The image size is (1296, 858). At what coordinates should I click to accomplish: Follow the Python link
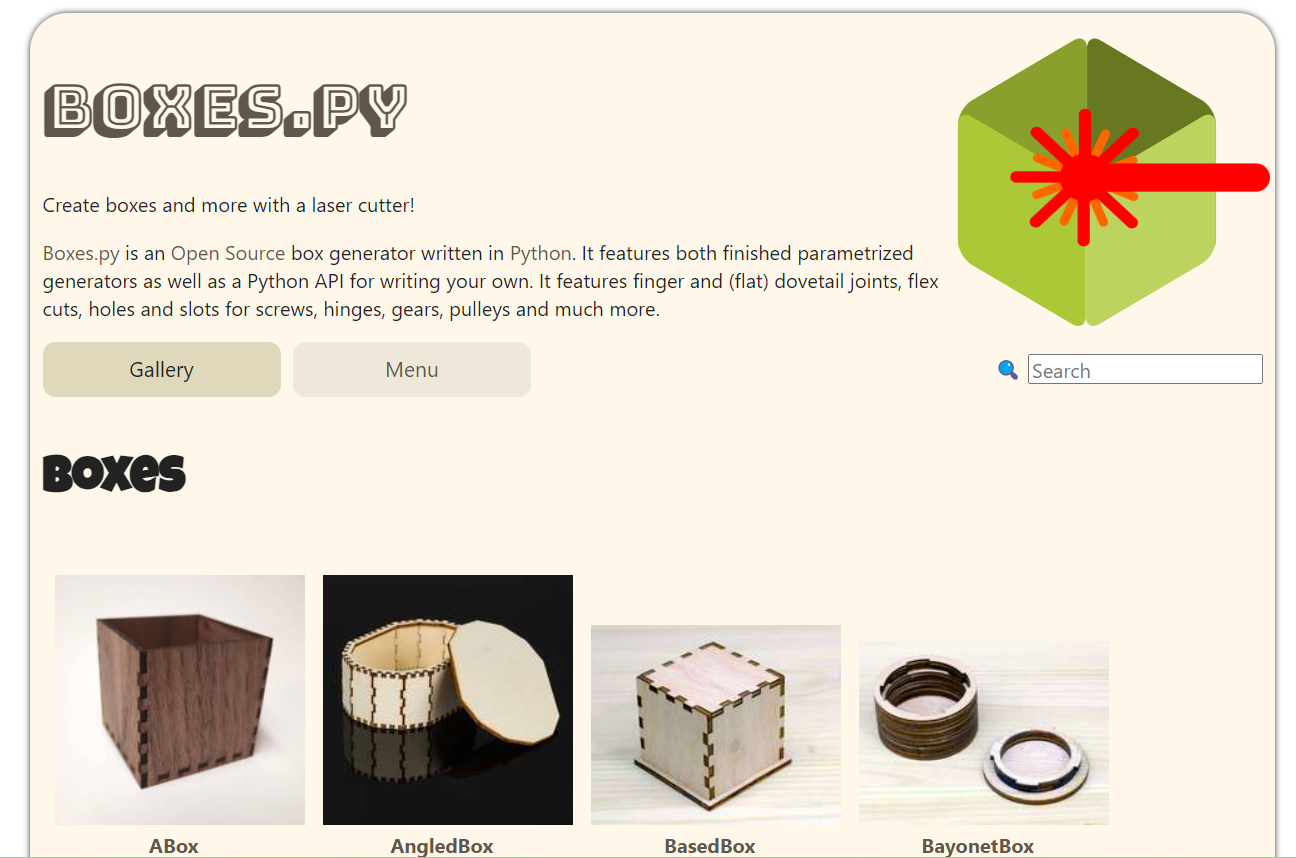(x=540, y=253)
